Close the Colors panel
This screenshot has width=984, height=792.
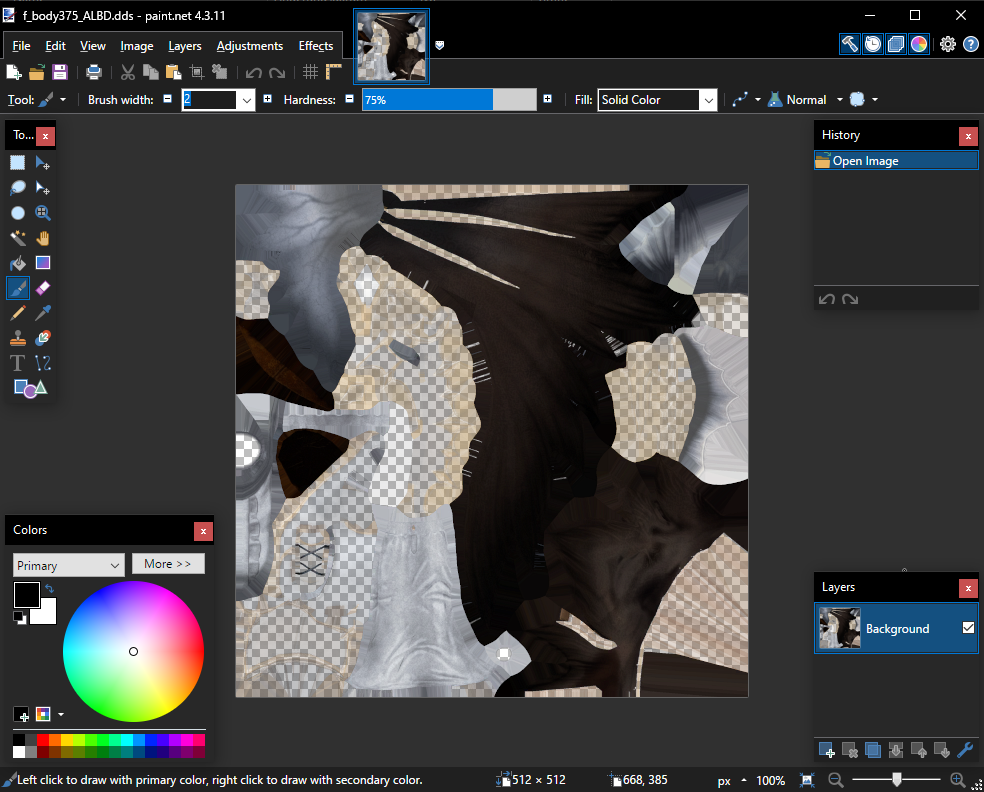(x=203, y=532)
